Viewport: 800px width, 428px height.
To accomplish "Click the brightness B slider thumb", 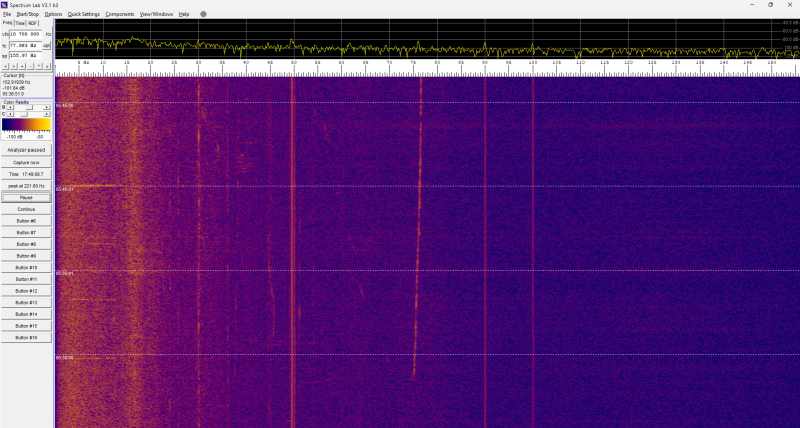I will tap(30, 107).
